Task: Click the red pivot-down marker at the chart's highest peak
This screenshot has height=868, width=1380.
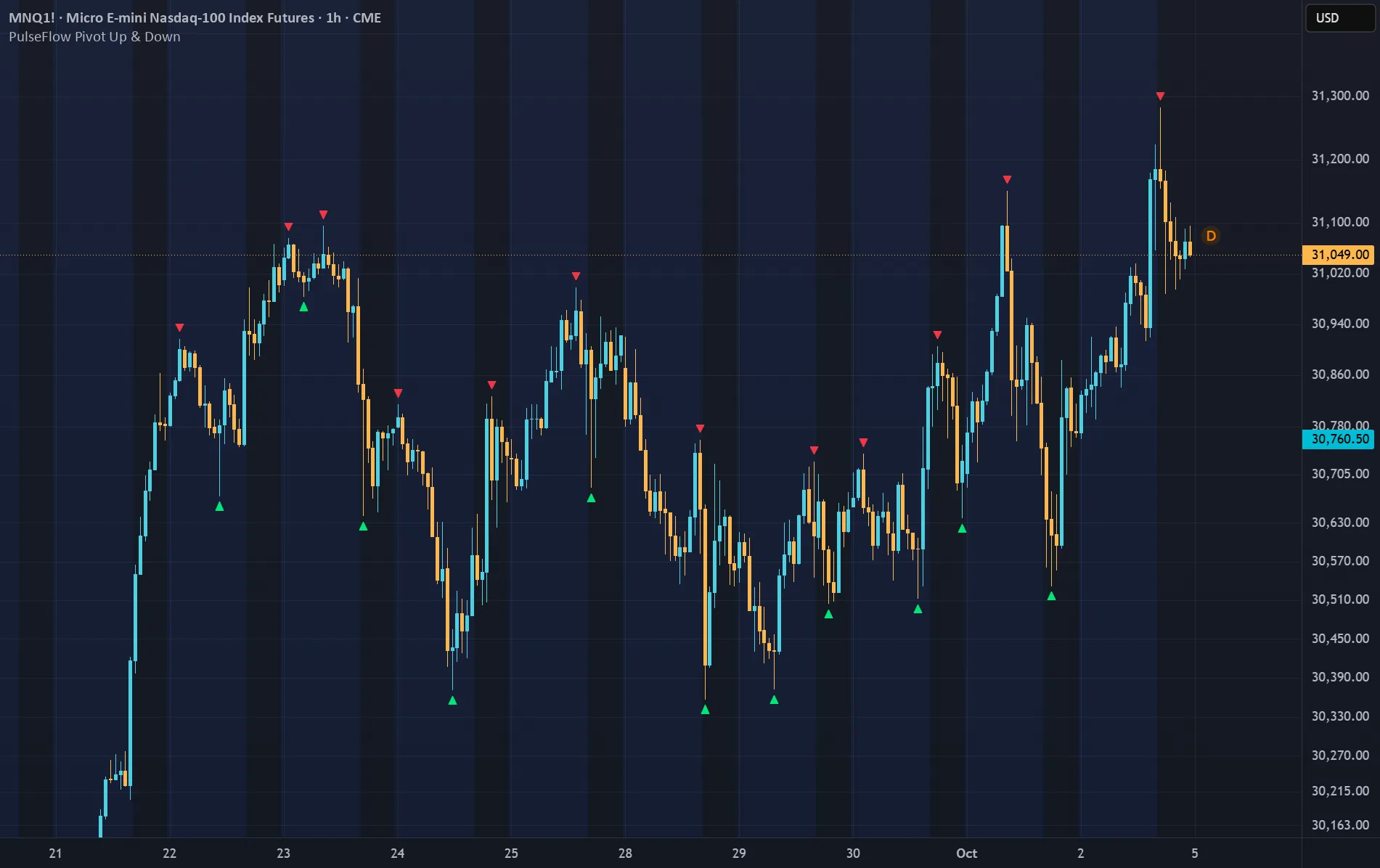Action: point(1160,96)
